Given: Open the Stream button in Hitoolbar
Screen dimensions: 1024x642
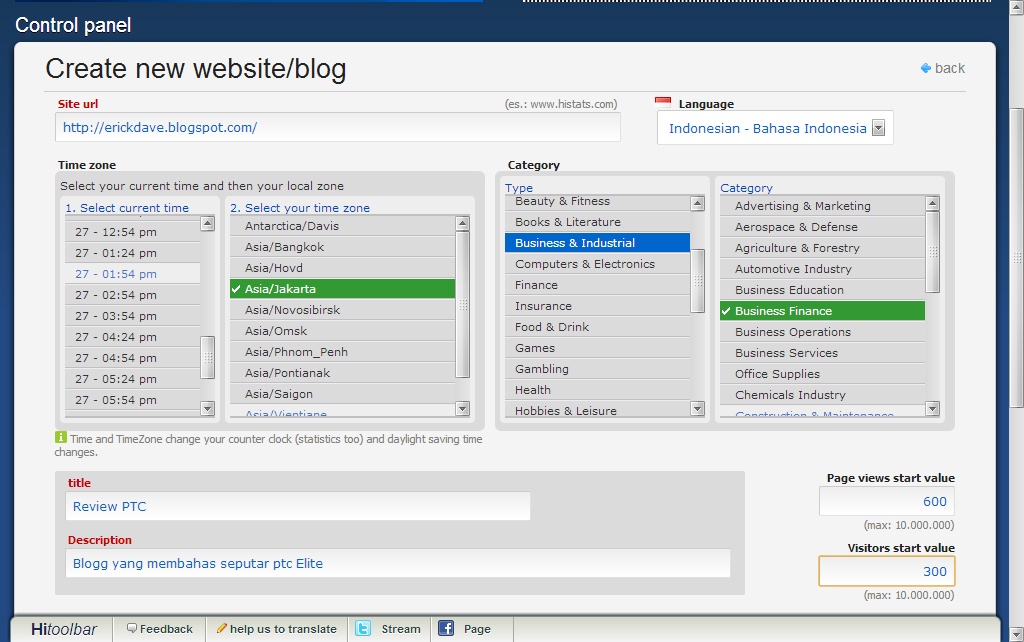Looking at the screenshot, I should 389,629.
